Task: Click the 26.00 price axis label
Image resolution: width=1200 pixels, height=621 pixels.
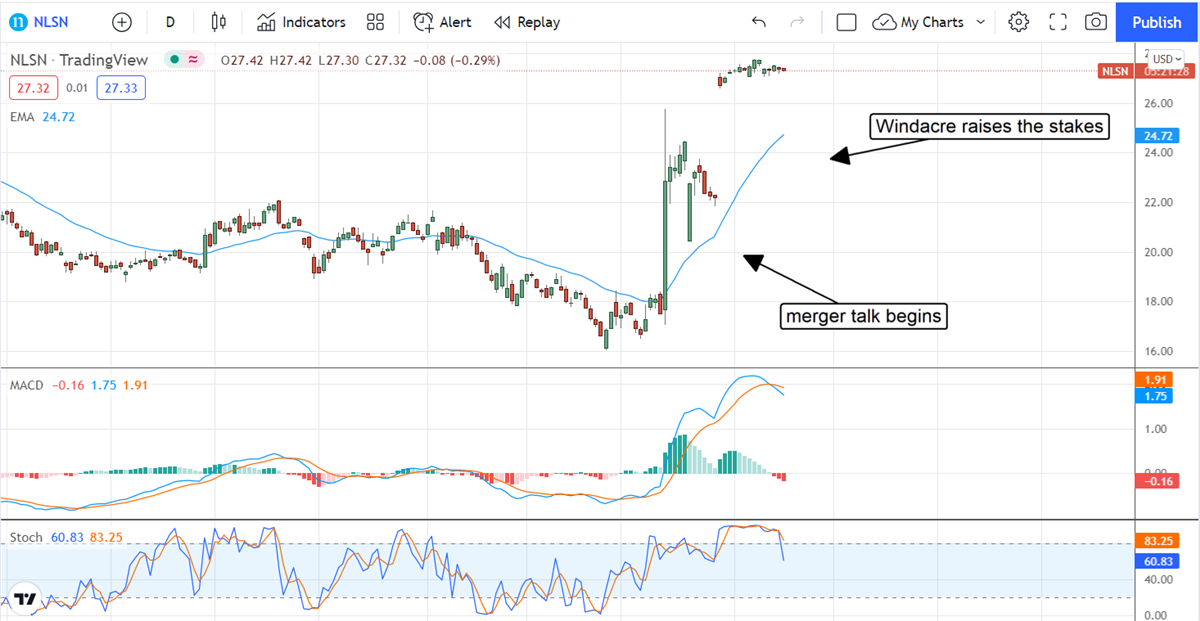Action: [1158, 103]
